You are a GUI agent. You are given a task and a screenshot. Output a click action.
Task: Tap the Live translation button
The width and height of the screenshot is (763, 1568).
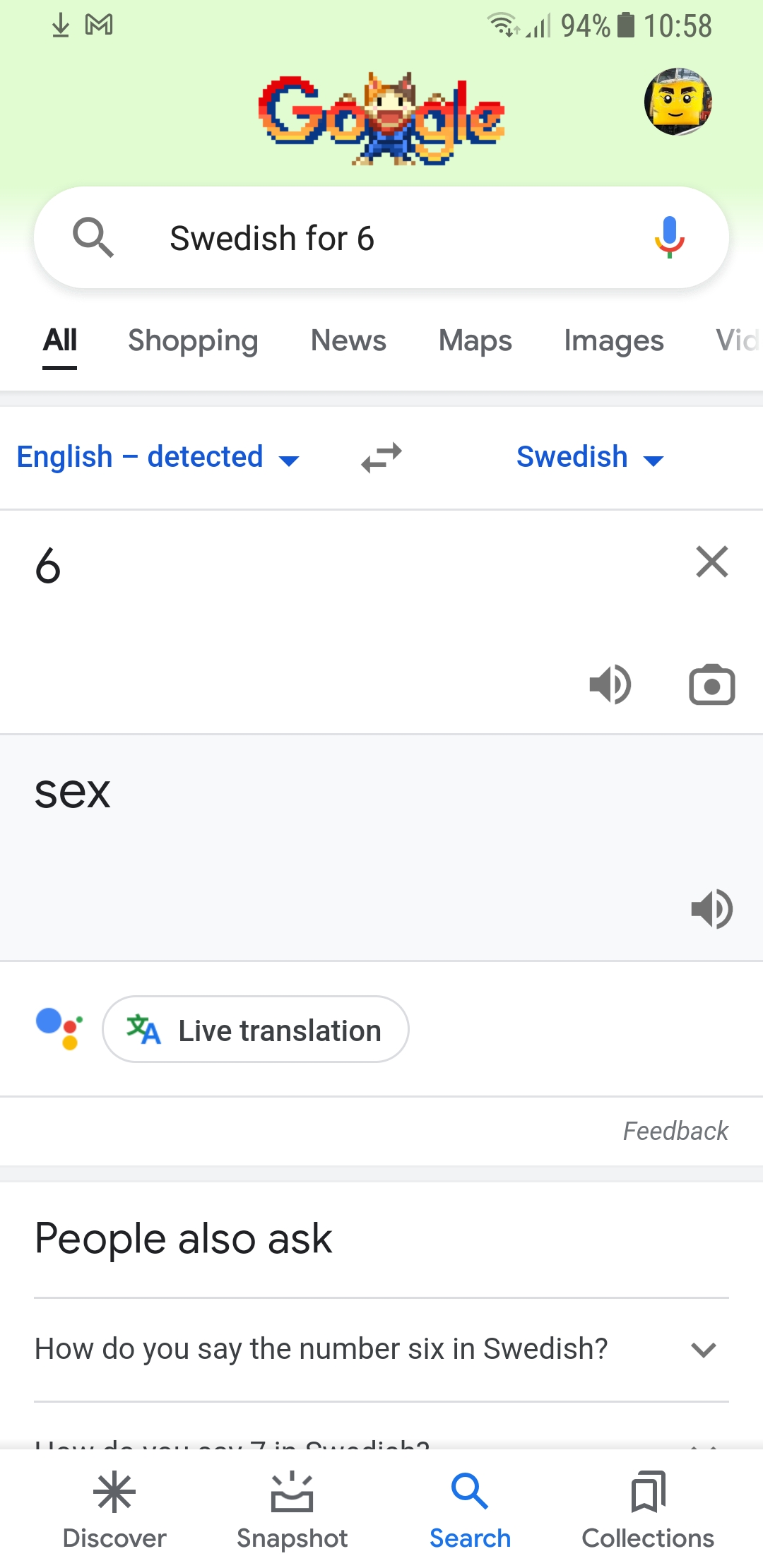point(256,1030)
